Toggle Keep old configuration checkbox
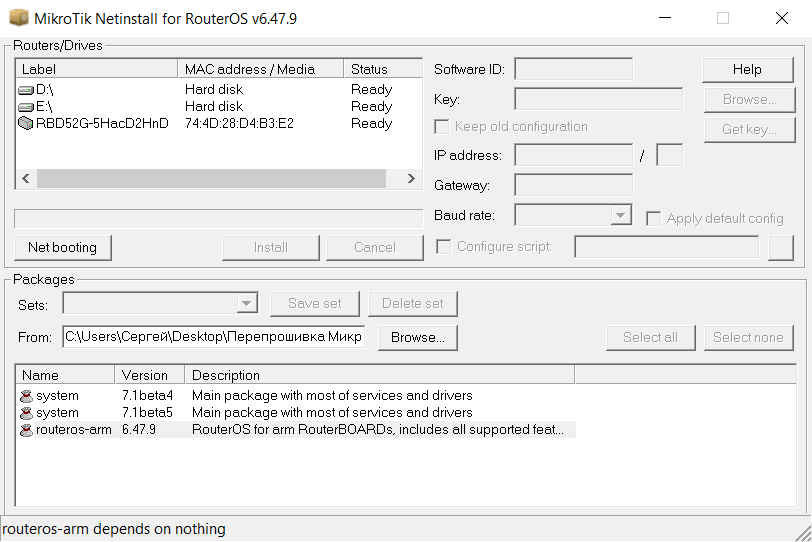This screenshot has width=812, height=542. click(442, 127)
